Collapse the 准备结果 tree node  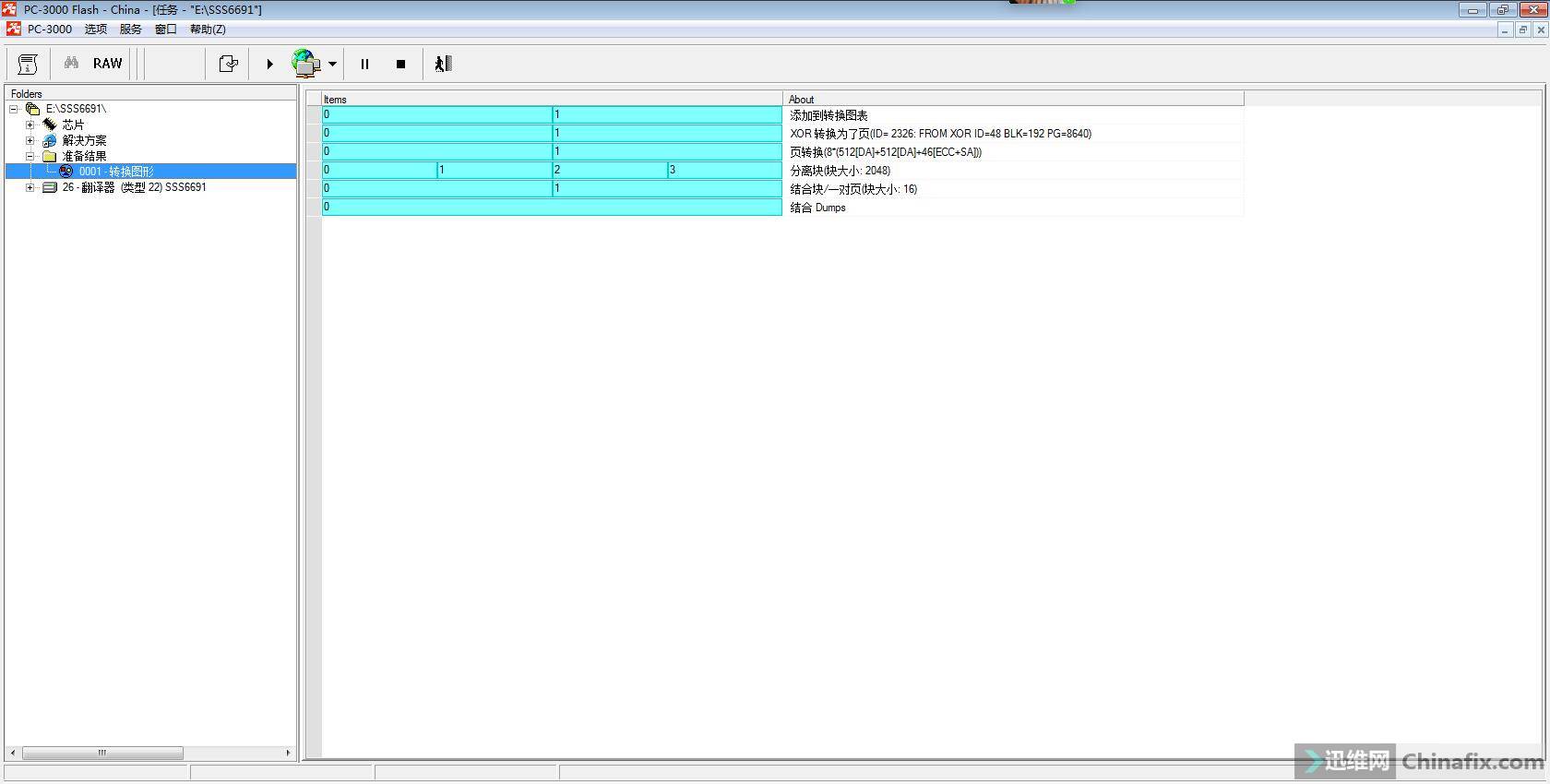tap(30, 156)
